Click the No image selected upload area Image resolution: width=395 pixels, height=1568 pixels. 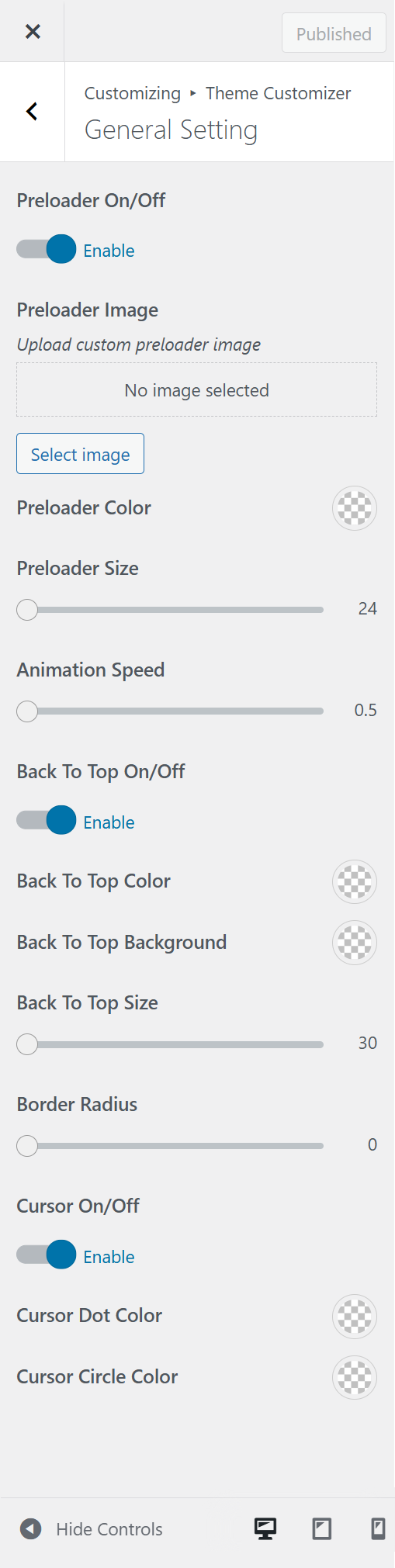point(197,389)
